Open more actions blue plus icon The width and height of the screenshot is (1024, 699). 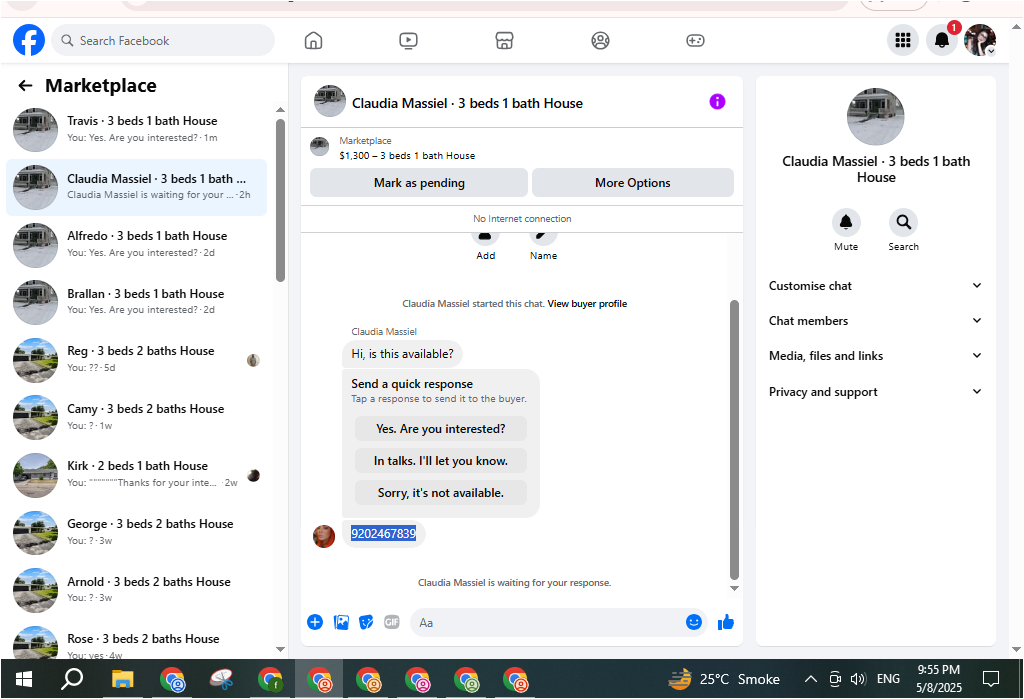(x=315, y=622)
